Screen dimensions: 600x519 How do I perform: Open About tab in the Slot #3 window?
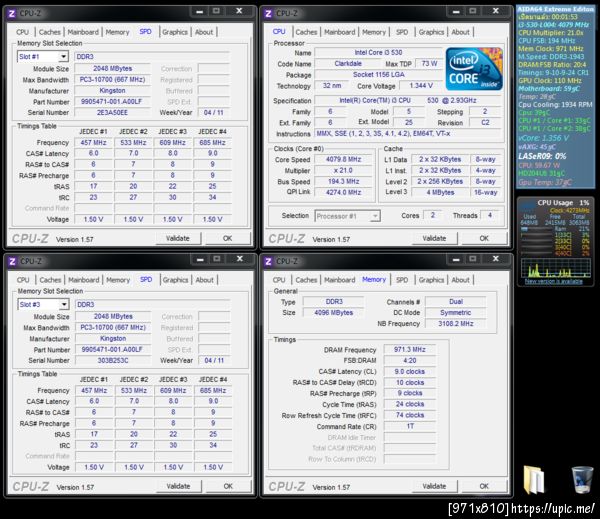[x=205, y=280]
